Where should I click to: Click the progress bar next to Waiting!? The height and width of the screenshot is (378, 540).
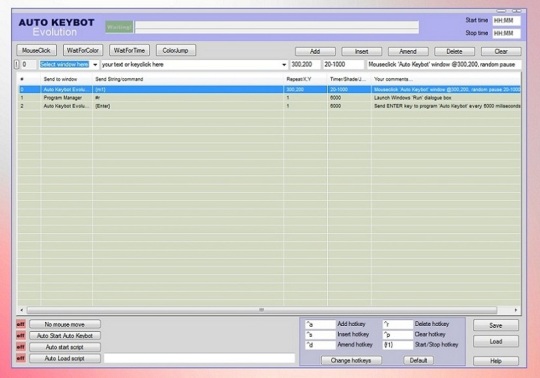277,27
